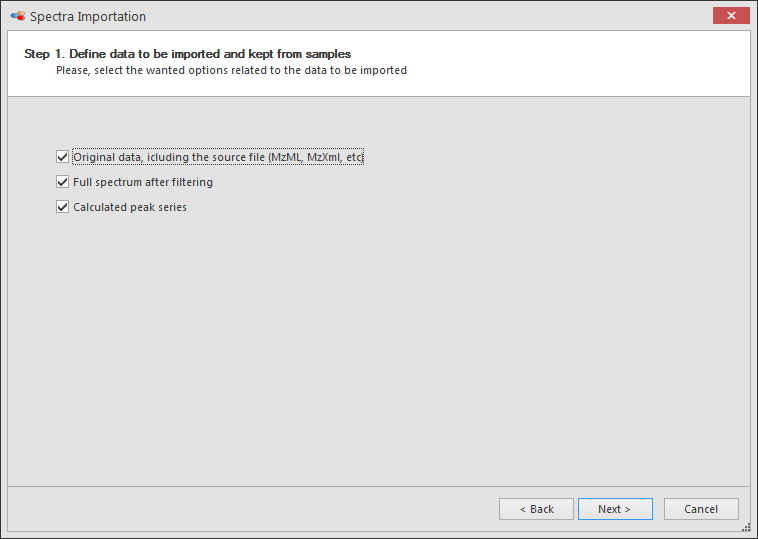Disable the Calculated peak series checkbox
Viewport: 758px width, 539px height.
[62, 207]
